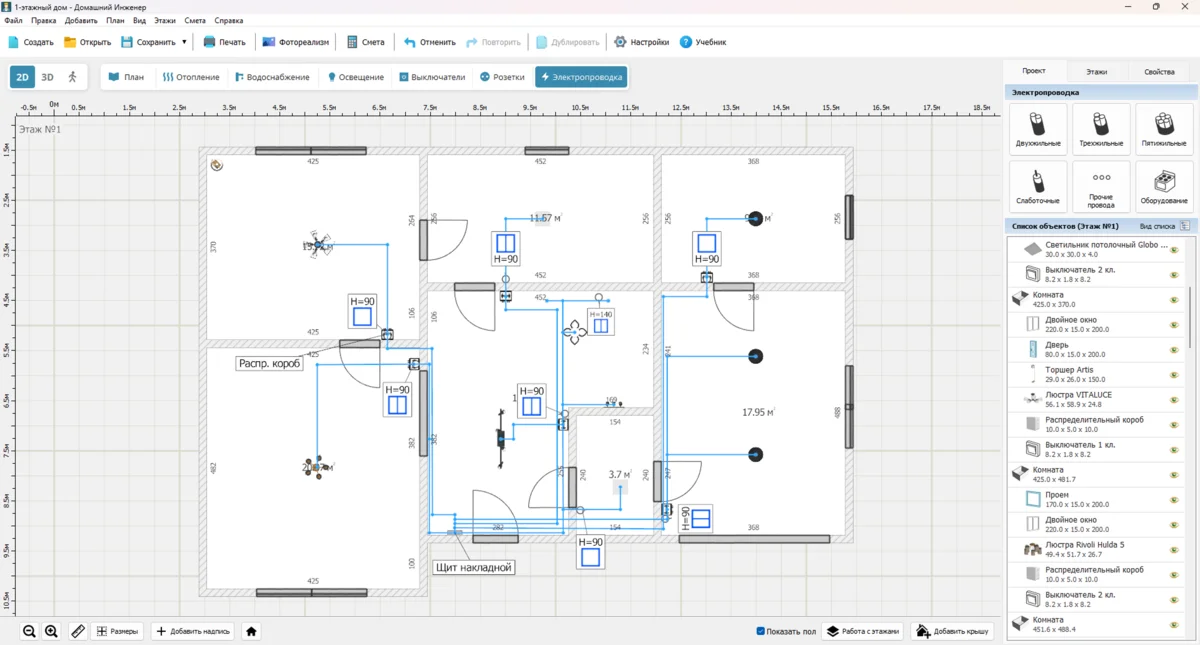Viewport: 1200px width, 645px height.
Task: Select the Двужильные two-core cable
Action: [1038, 129]
